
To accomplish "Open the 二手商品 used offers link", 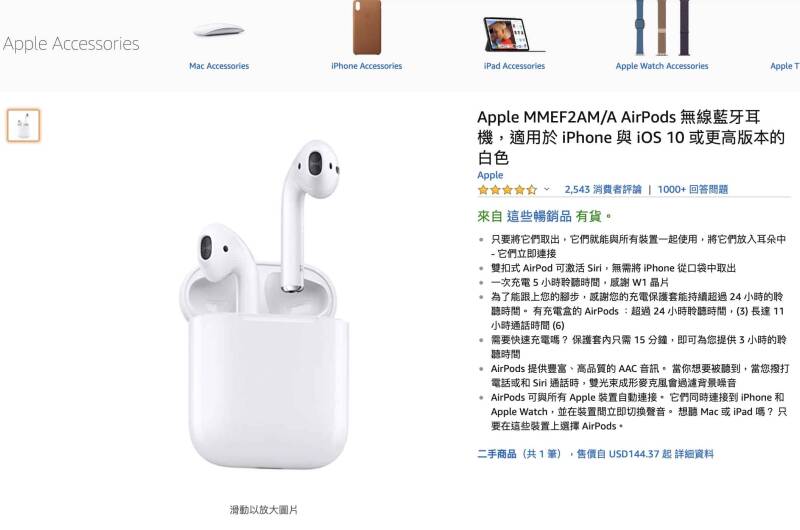I will tap(595, 453).
